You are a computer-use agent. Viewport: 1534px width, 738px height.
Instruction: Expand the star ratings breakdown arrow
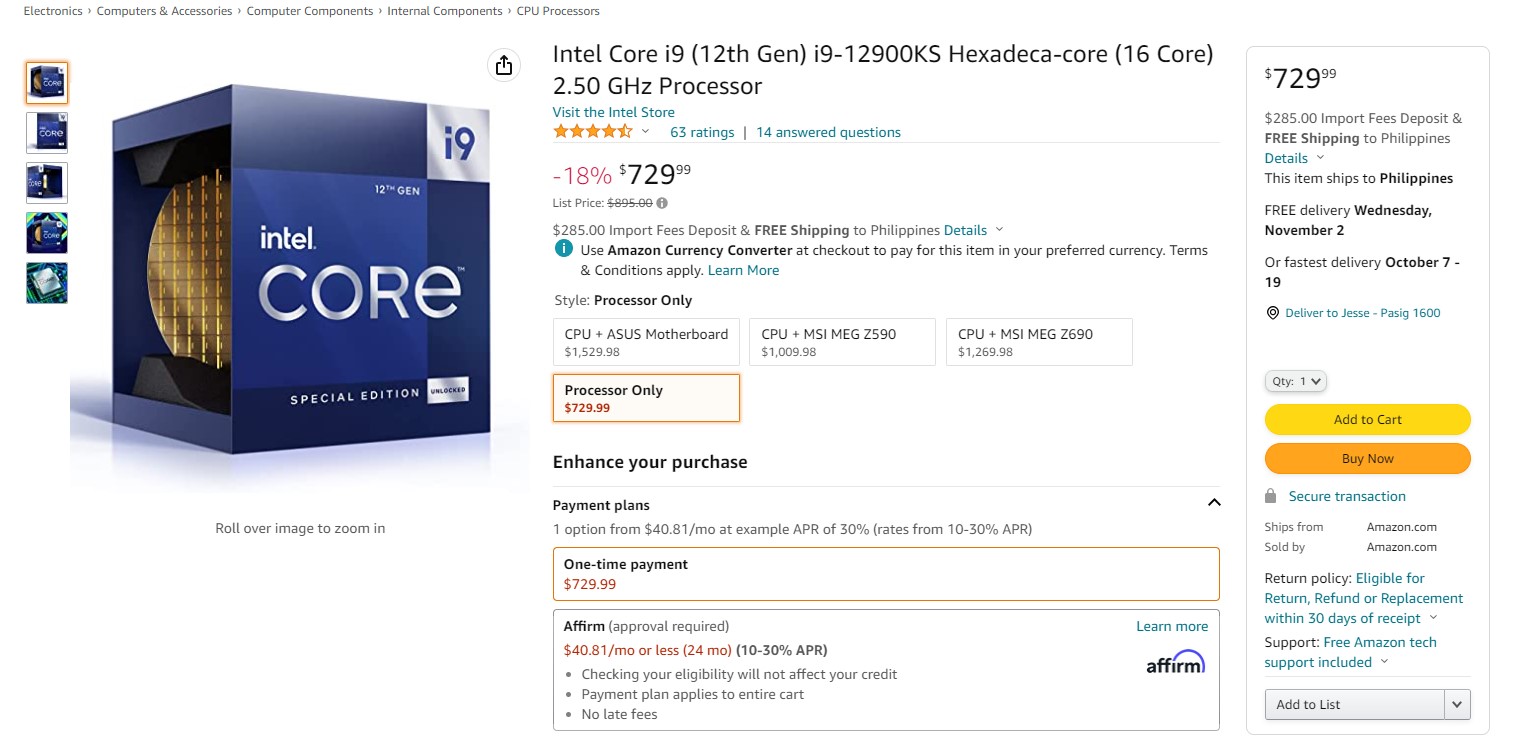point(645,132)
